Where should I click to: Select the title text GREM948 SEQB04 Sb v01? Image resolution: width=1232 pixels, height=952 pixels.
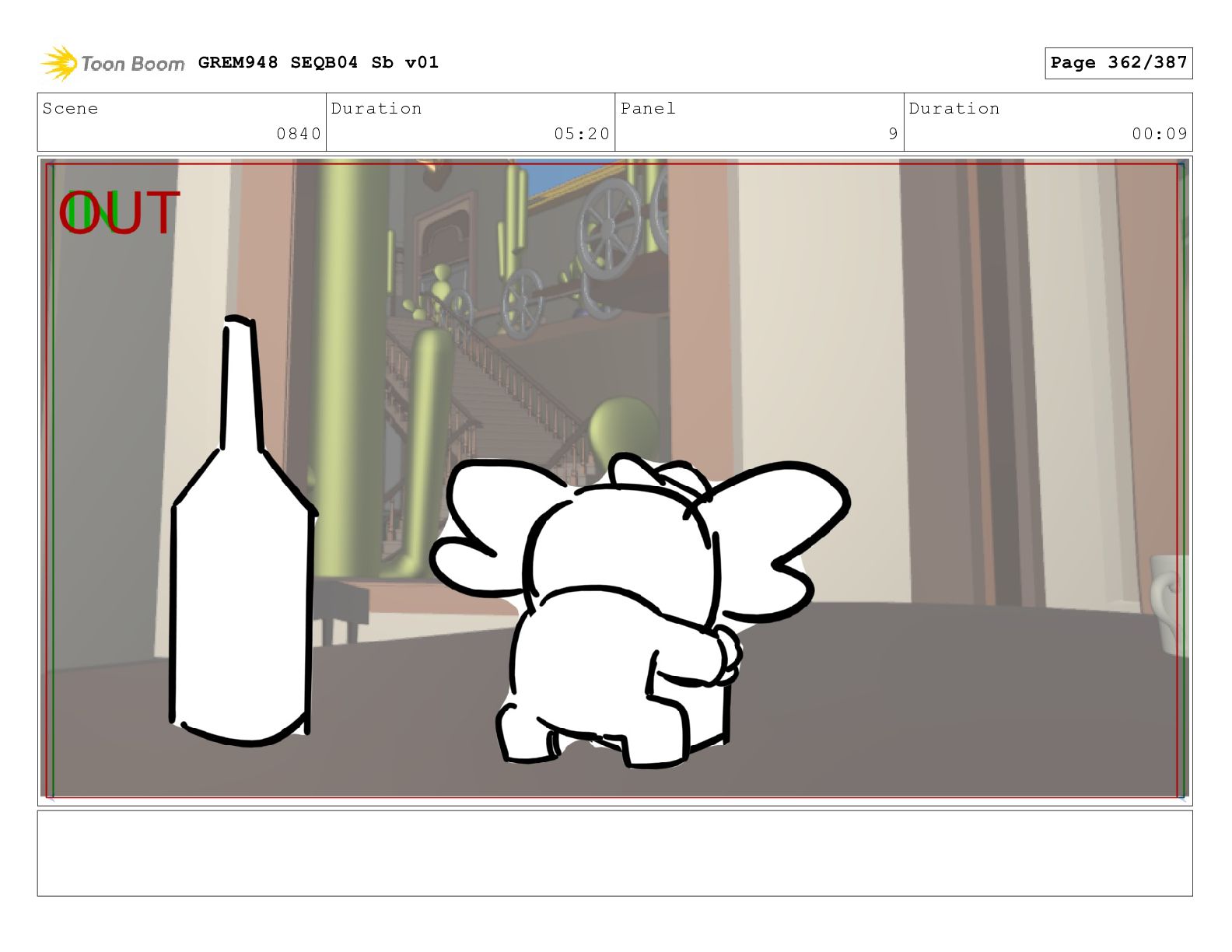click(x=318, y=62)
